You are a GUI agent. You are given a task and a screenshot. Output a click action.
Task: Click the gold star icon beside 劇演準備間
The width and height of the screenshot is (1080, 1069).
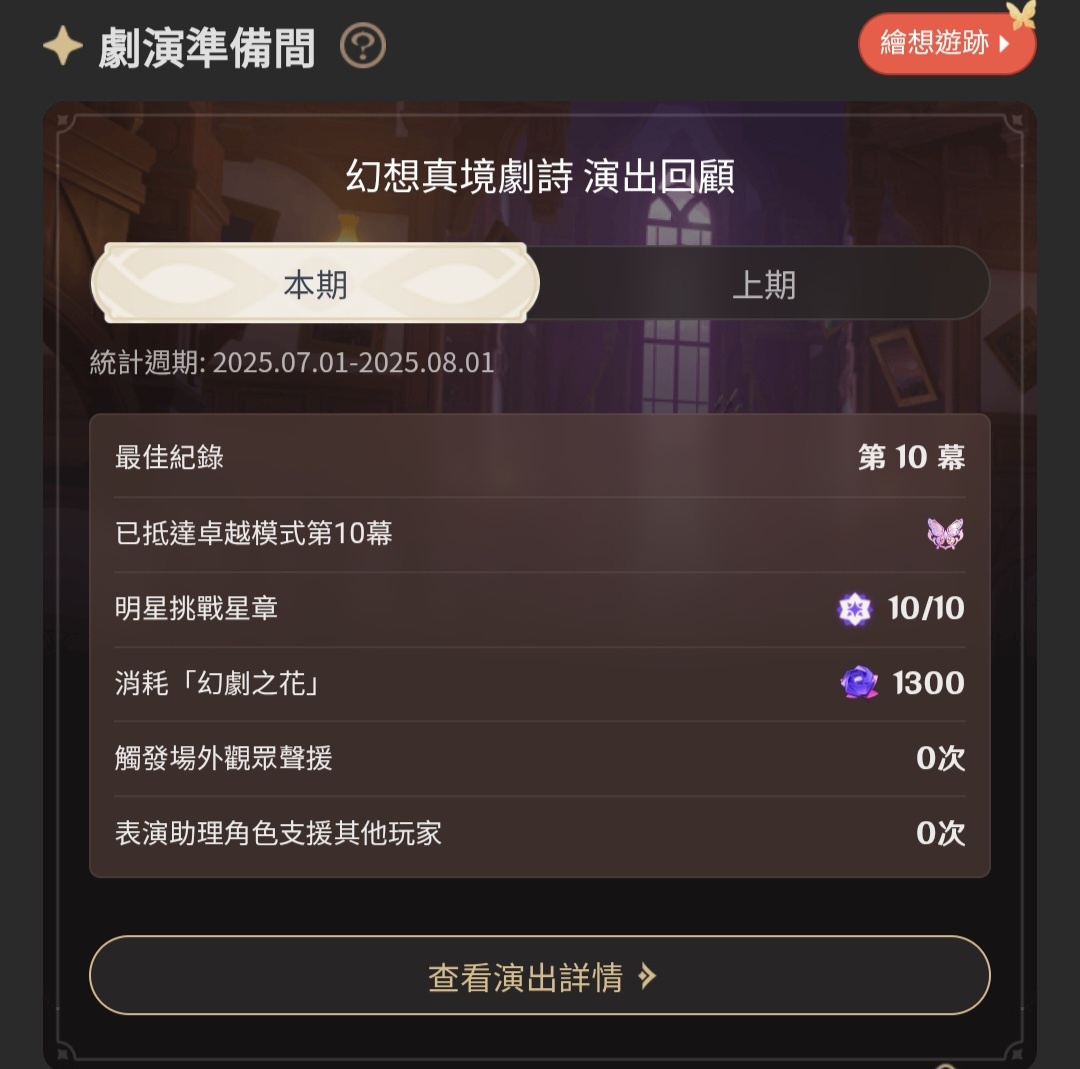(63, 46)
